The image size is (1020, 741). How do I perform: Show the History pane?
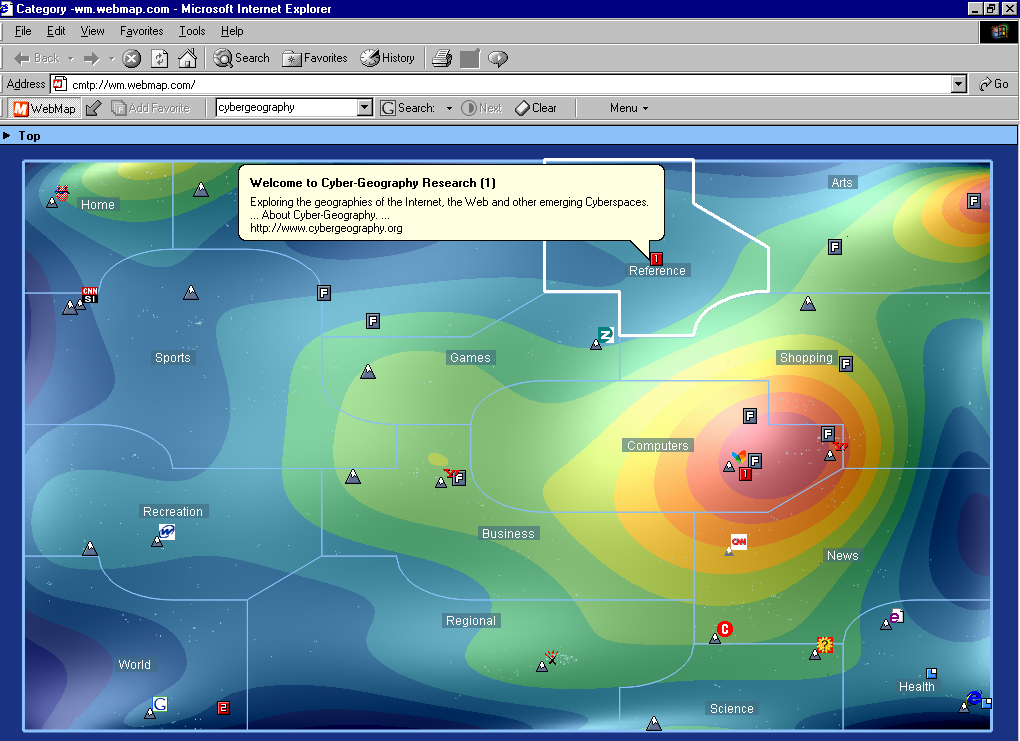(388, 59)
